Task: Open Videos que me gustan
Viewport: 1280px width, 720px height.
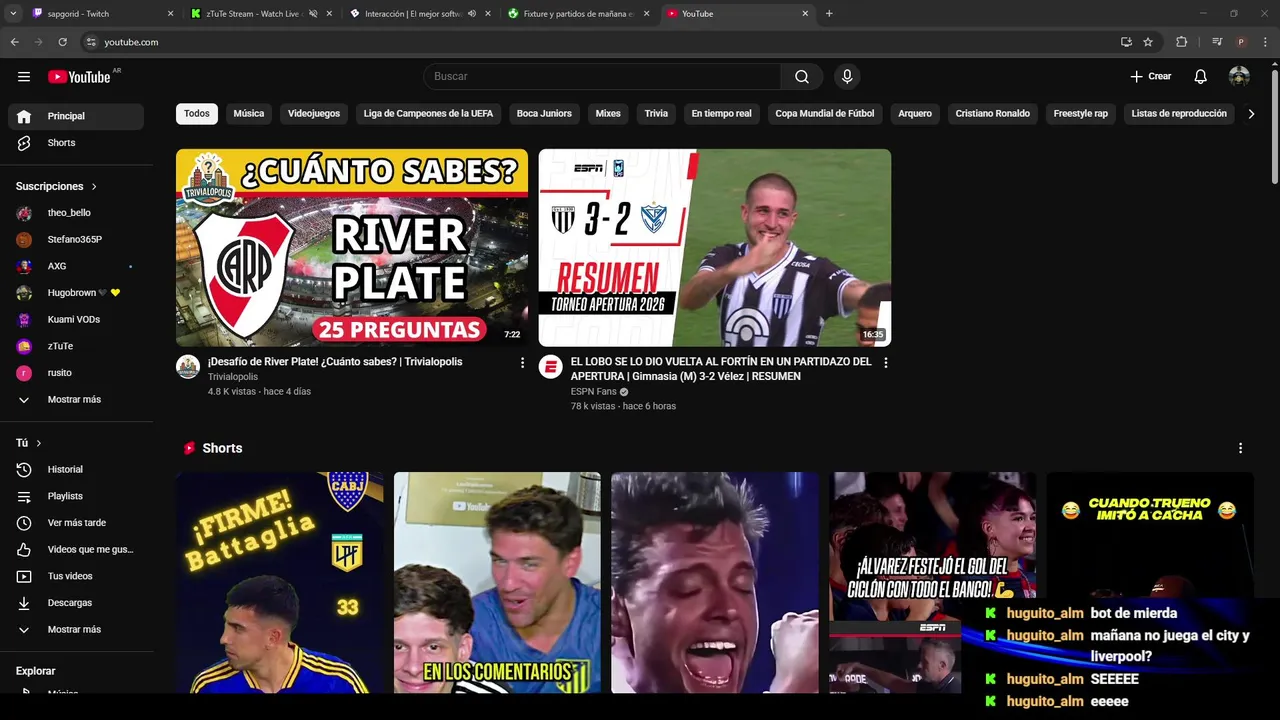Action: coord(76,549)
